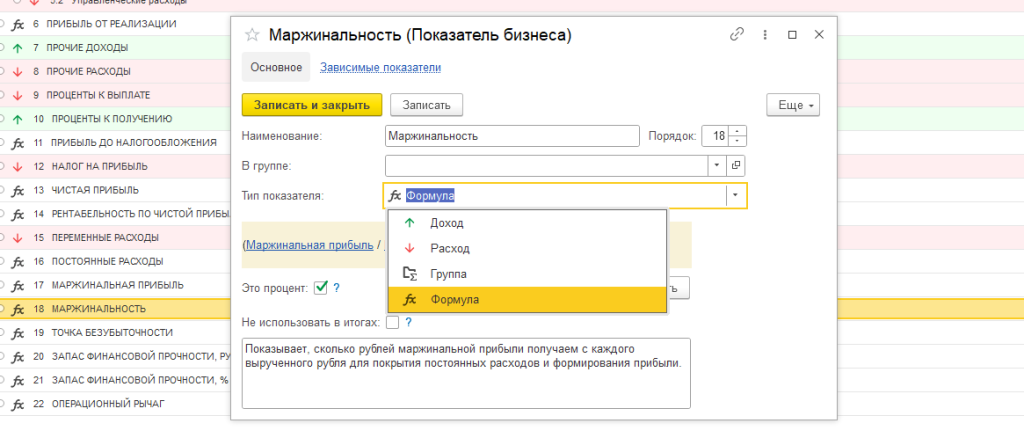The image size is (1024, 438).
Task: Switch to the Основное tab
Action: pos(276,68)
